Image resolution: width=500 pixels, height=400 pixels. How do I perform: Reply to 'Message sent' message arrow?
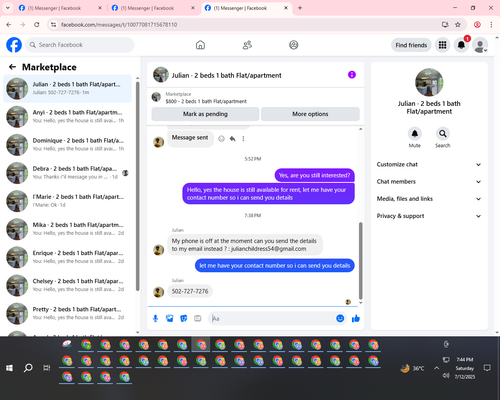(233, 139)
